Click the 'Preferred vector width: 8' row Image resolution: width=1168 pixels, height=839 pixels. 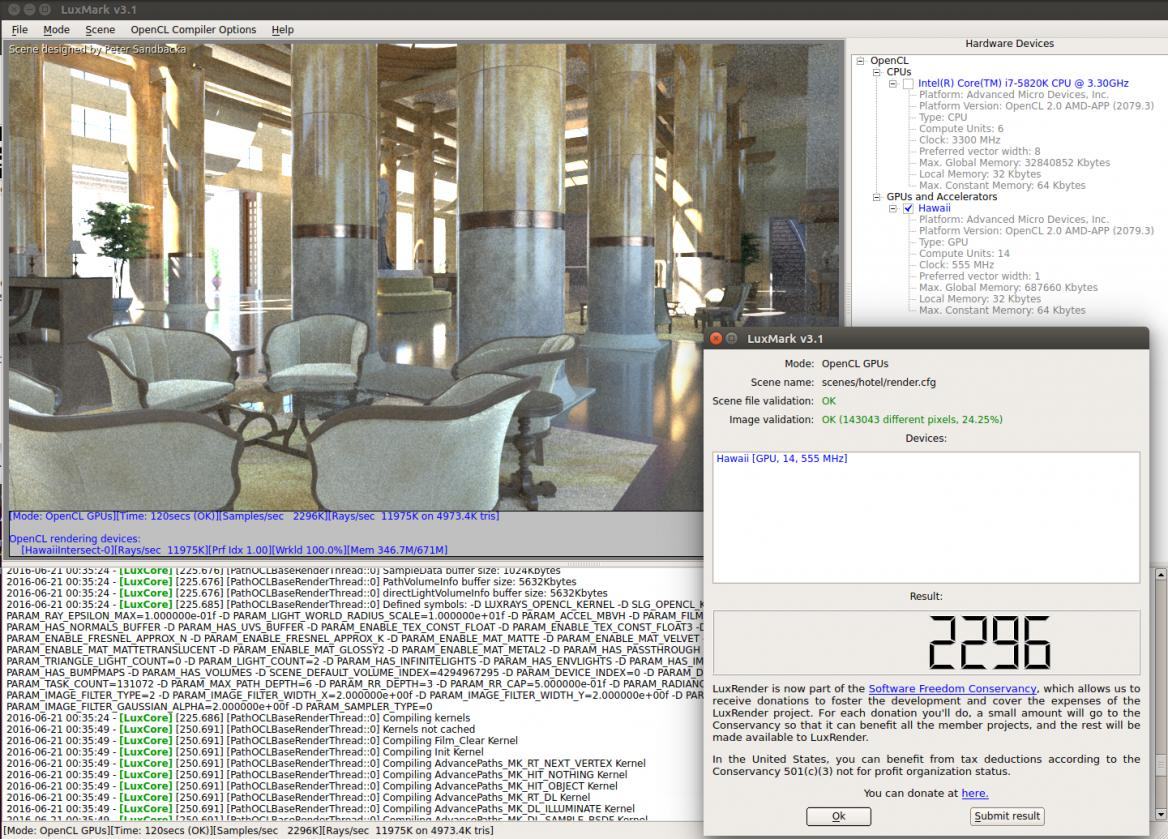coord(980,151)
